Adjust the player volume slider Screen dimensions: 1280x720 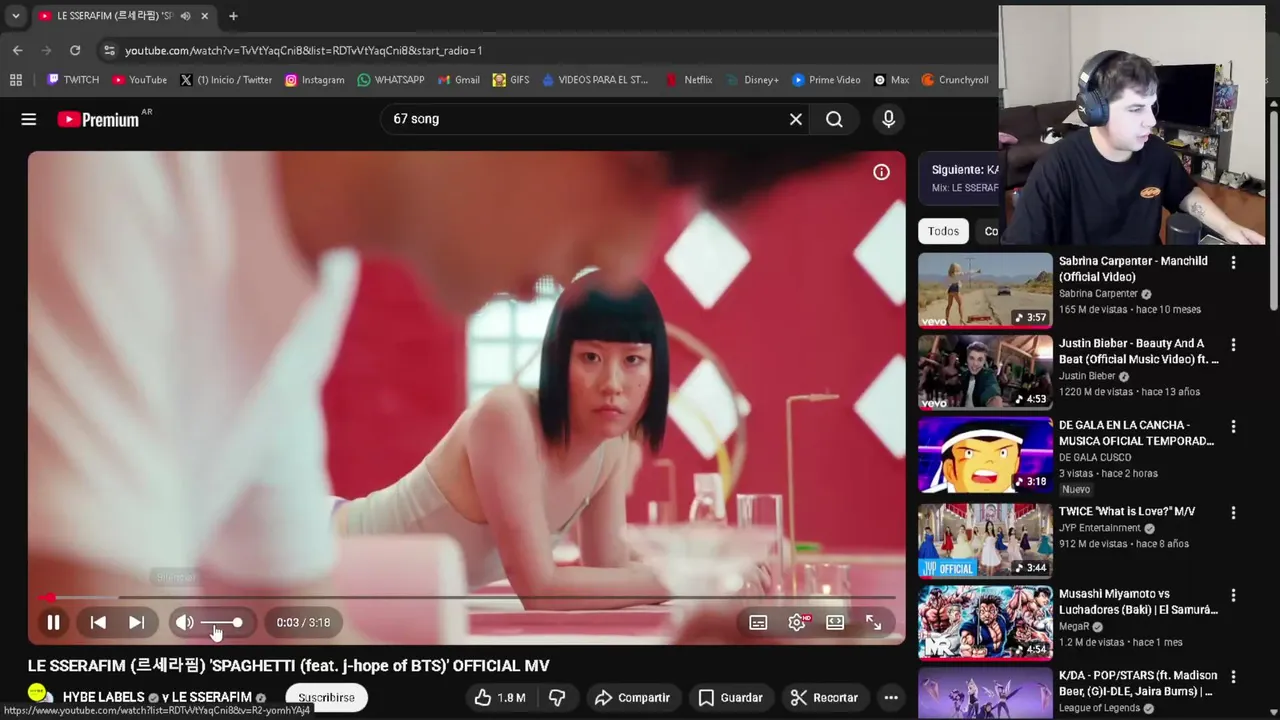pyautogui.click(x=223, y=622)
